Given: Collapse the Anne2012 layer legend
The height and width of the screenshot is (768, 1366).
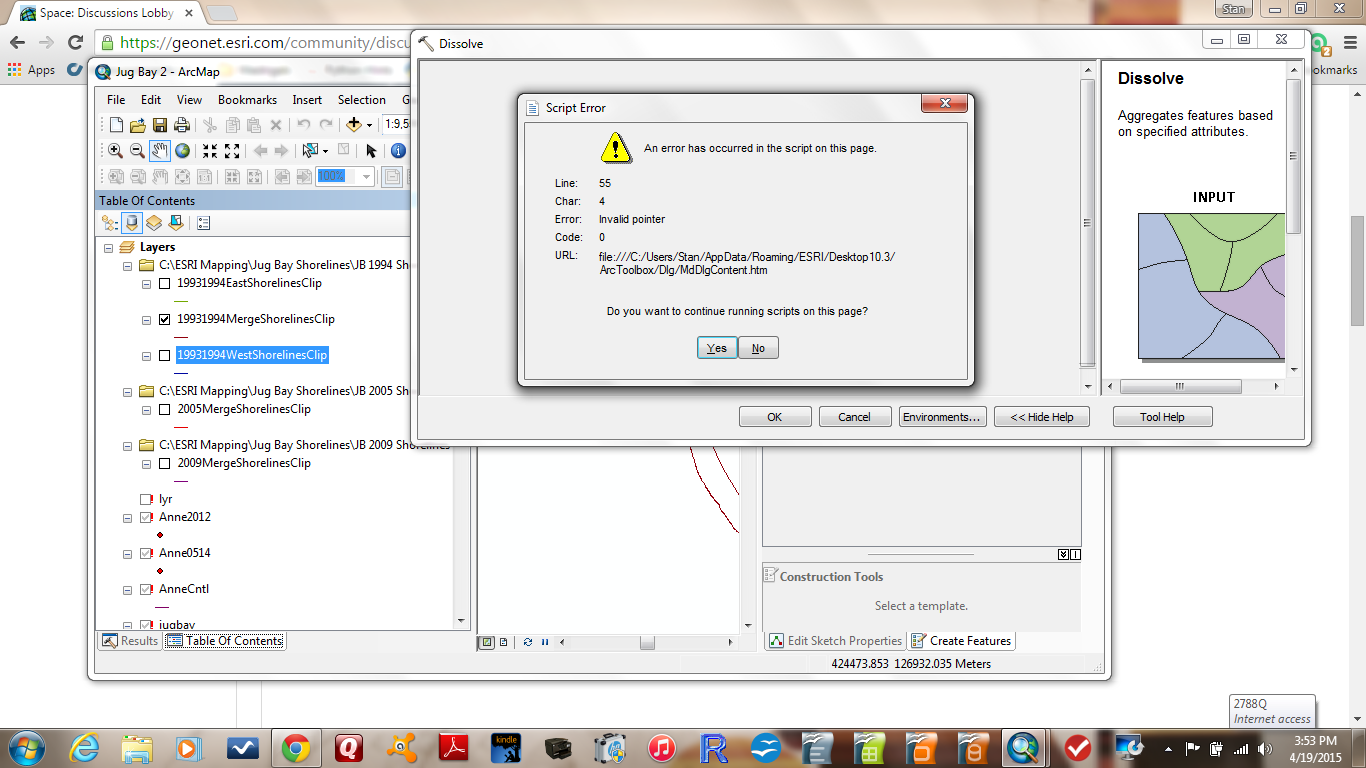Looking at the screenshot, I should tap(127, 518).
